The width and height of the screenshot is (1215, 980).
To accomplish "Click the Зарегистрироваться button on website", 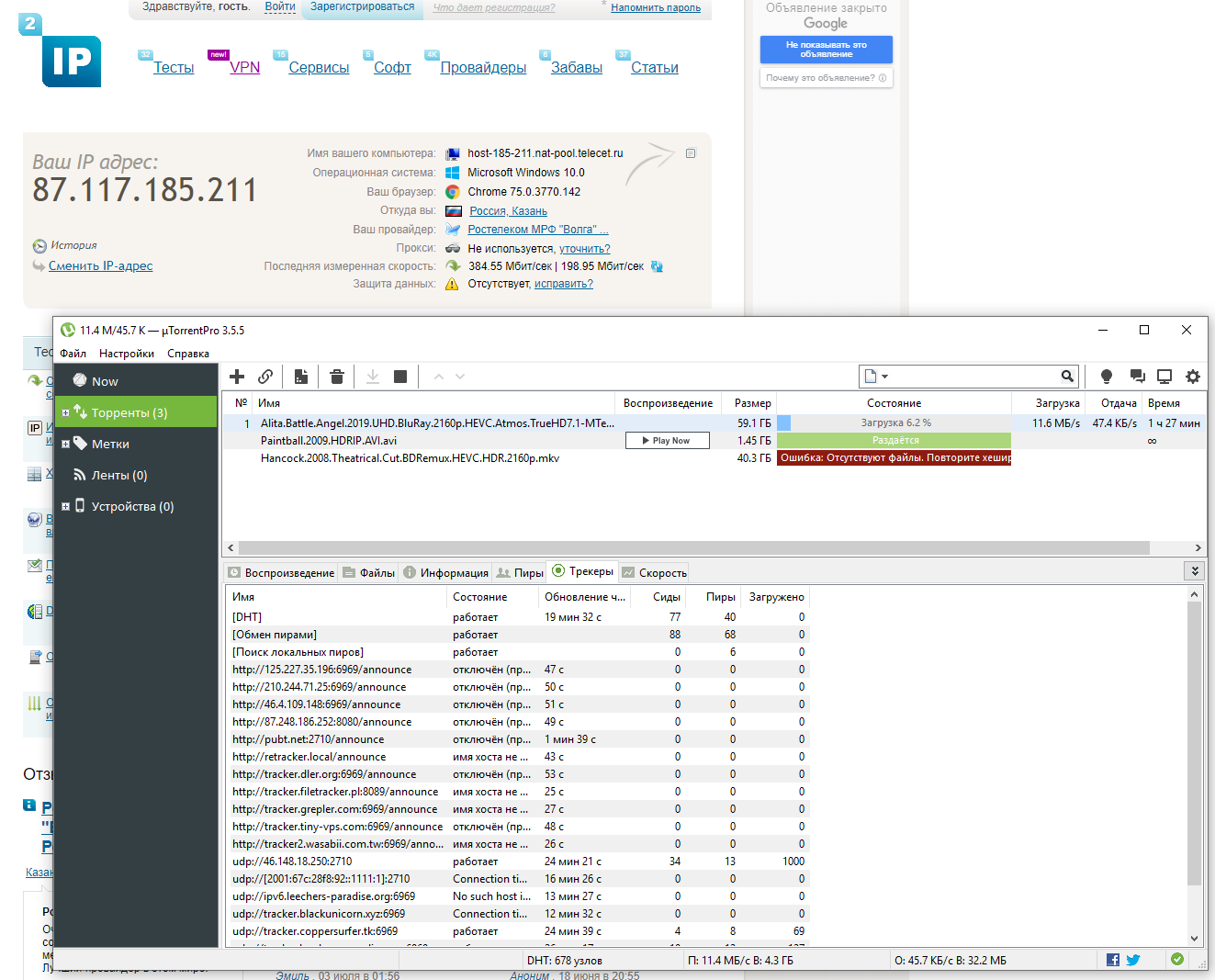I will point(362,6).
